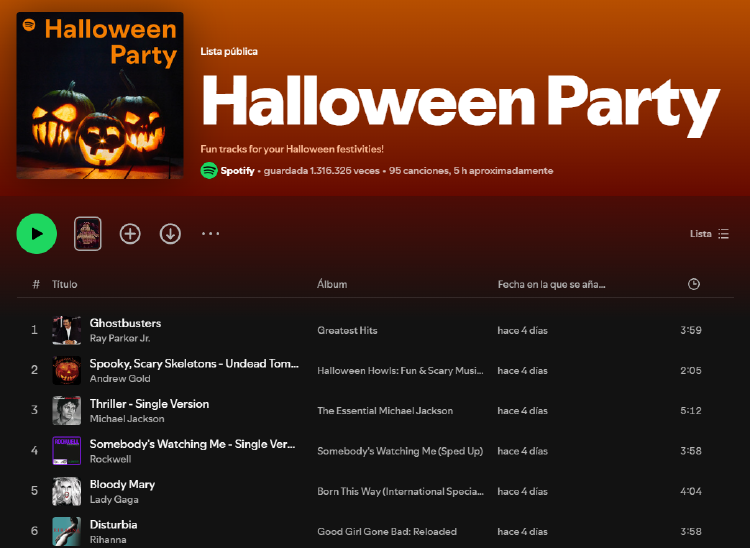This screenshot has height=548, width=750.
Task: Open the Spotify creator profile link
Action: coord(237,171)
